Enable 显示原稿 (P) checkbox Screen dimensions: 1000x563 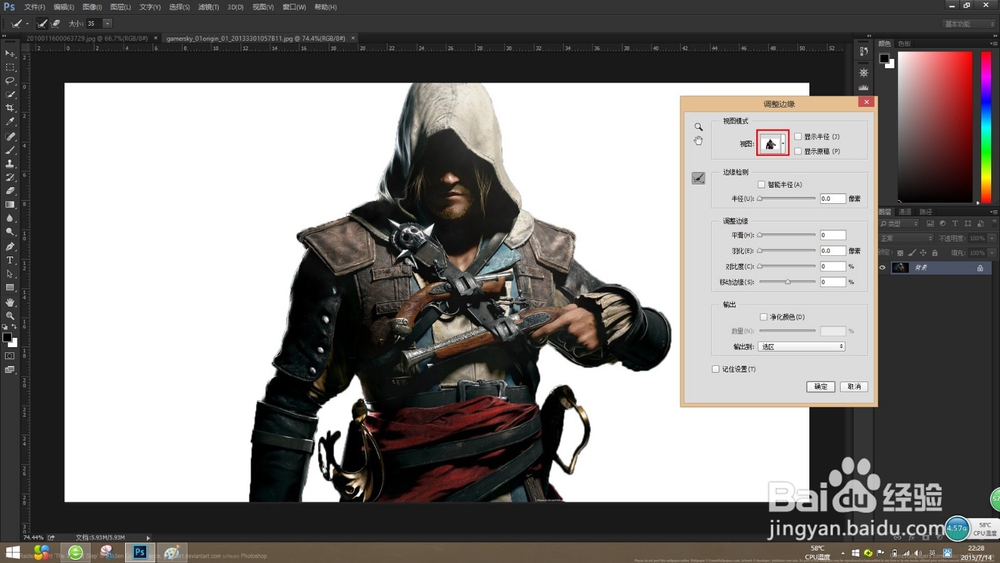(798, 151)
